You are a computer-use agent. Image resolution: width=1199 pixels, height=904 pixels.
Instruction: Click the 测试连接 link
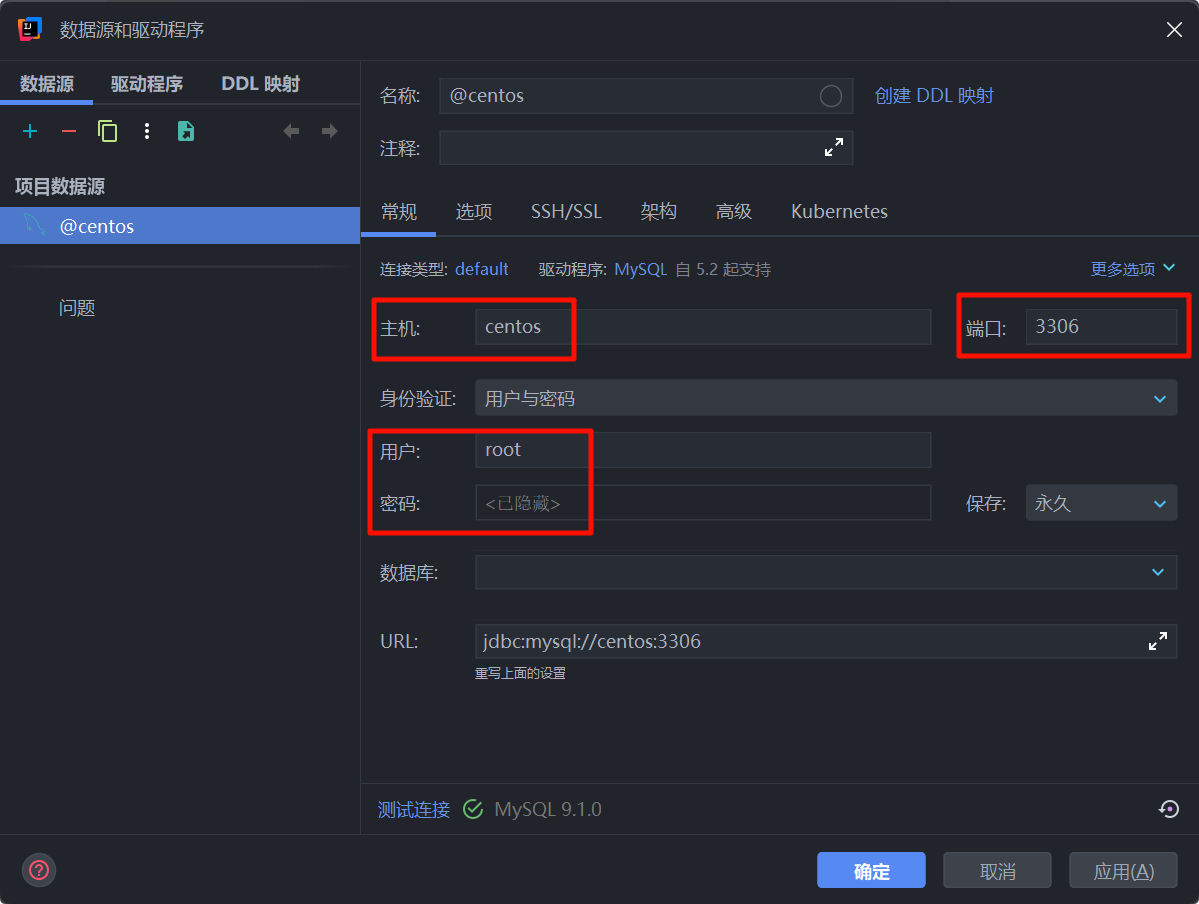tap(414, 809)
